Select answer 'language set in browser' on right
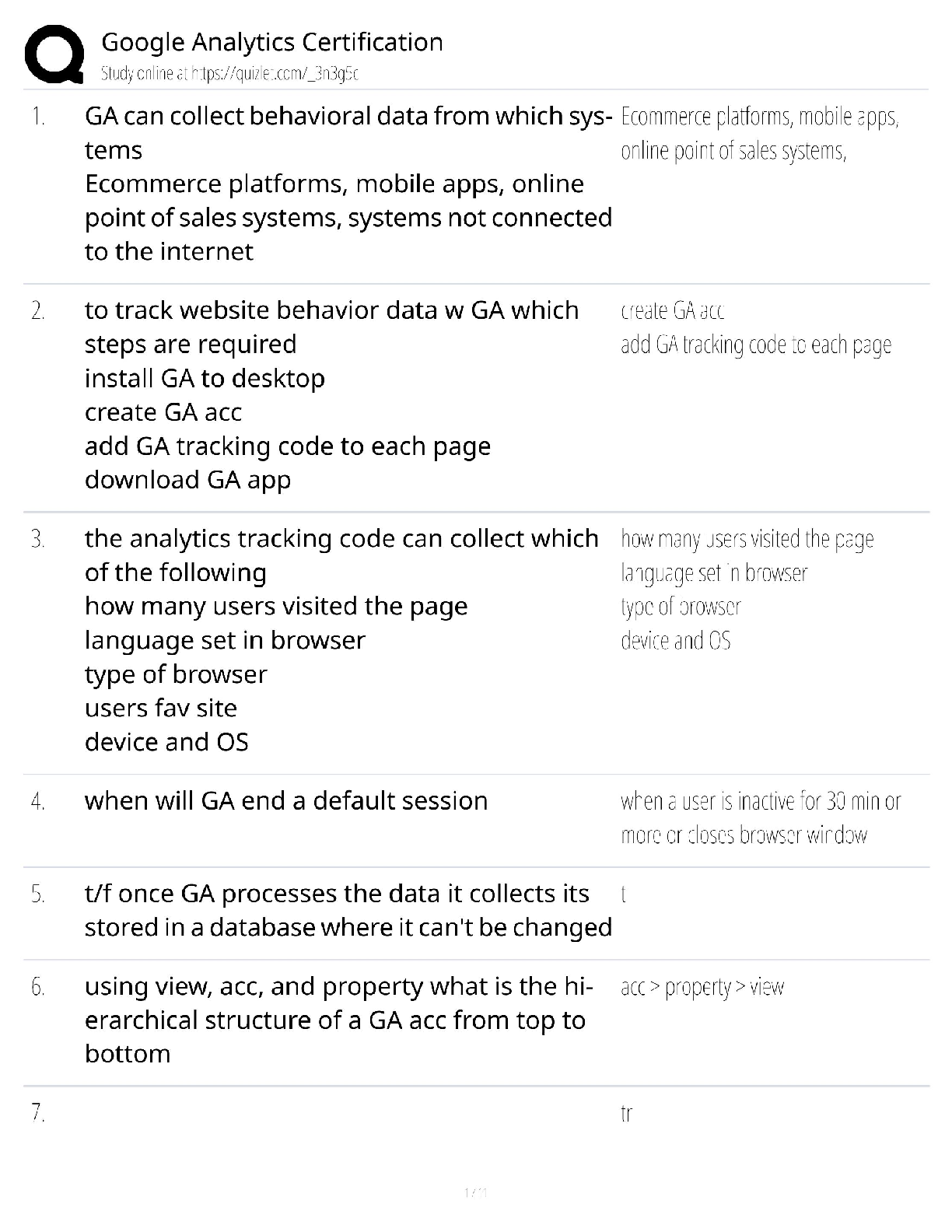 (714, 574)
